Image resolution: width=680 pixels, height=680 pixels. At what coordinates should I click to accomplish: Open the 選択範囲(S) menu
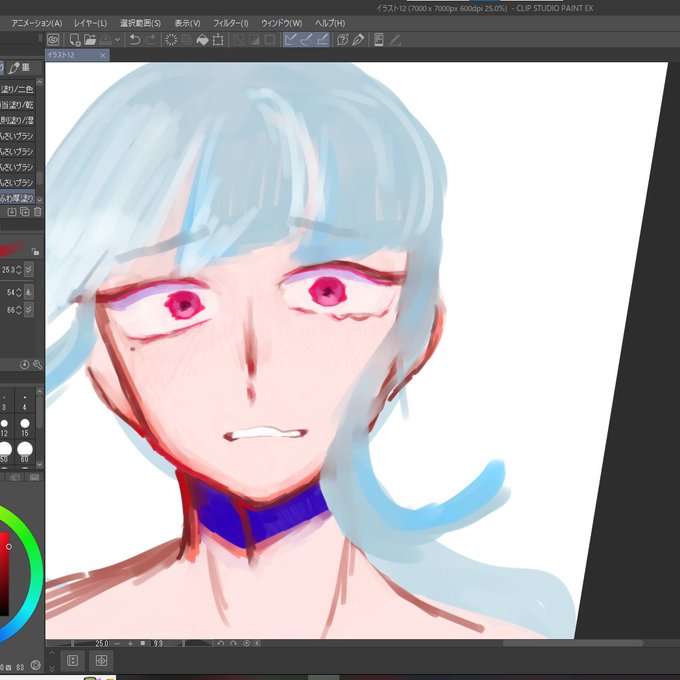[141, 23]
